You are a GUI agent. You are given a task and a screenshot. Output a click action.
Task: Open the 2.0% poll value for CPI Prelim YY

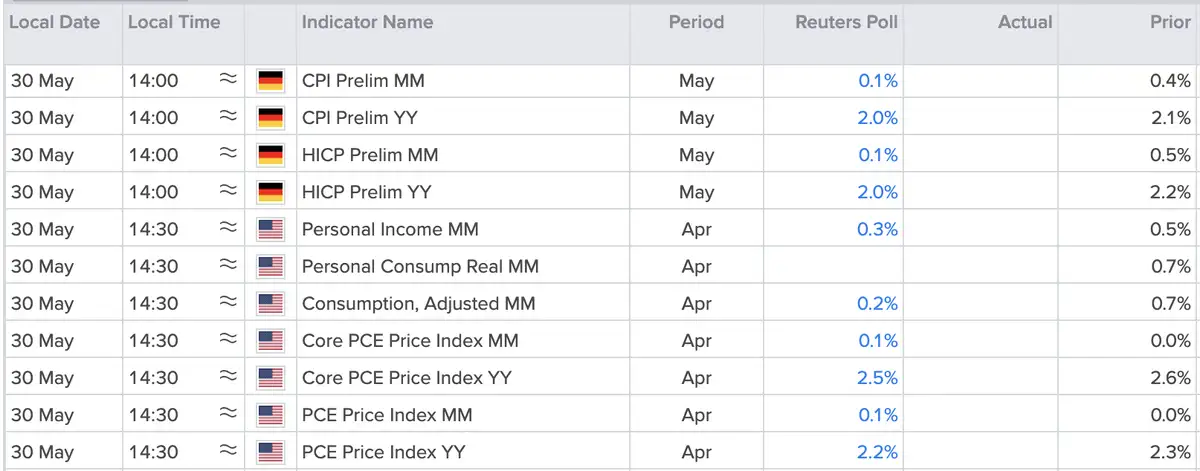[878, 118]
